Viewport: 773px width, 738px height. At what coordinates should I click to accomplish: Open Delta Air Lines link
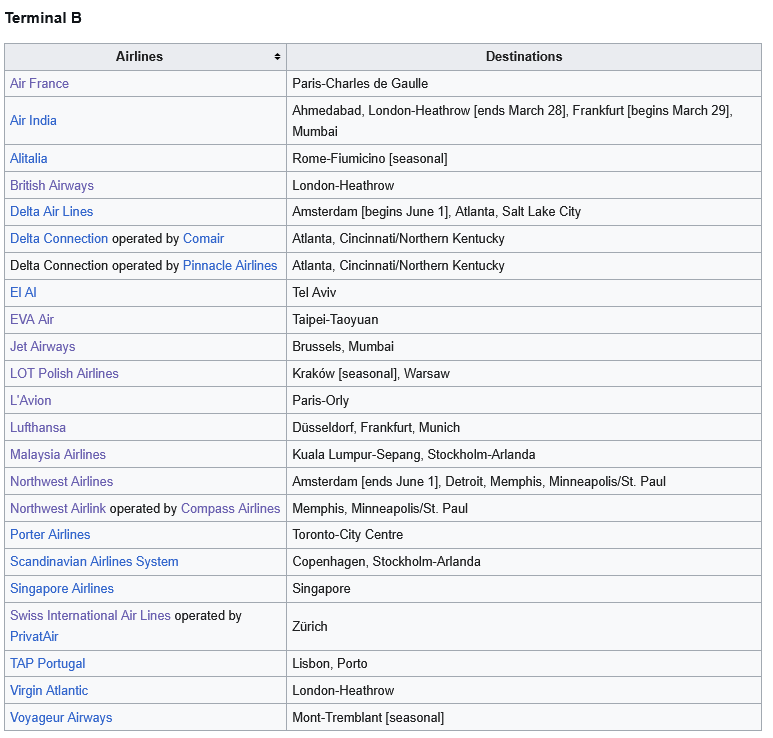51,212
